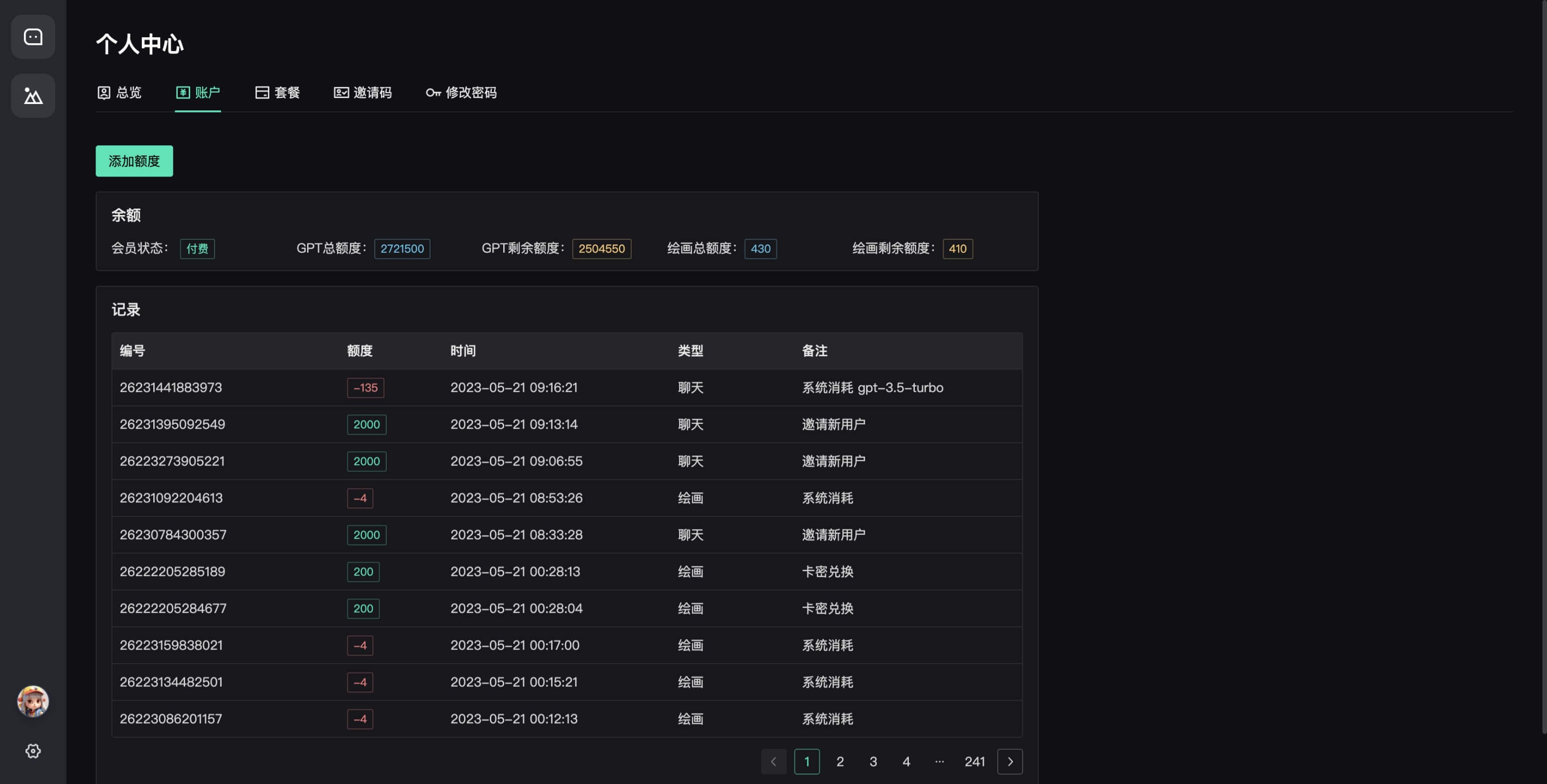Go to next page with right chevron
This screenshot has width=1547, height=784.
pos(1009,762)
